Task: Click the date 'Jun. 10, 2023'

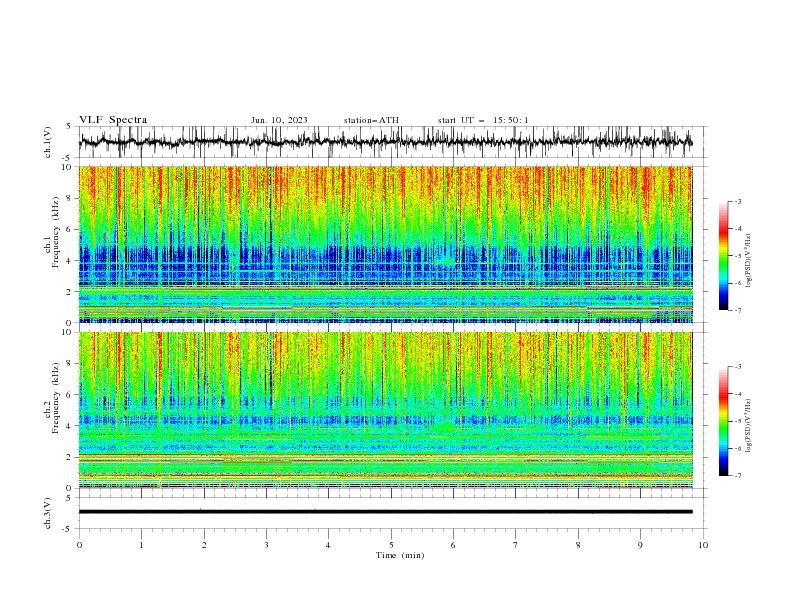Action: (x=279, y=120)
